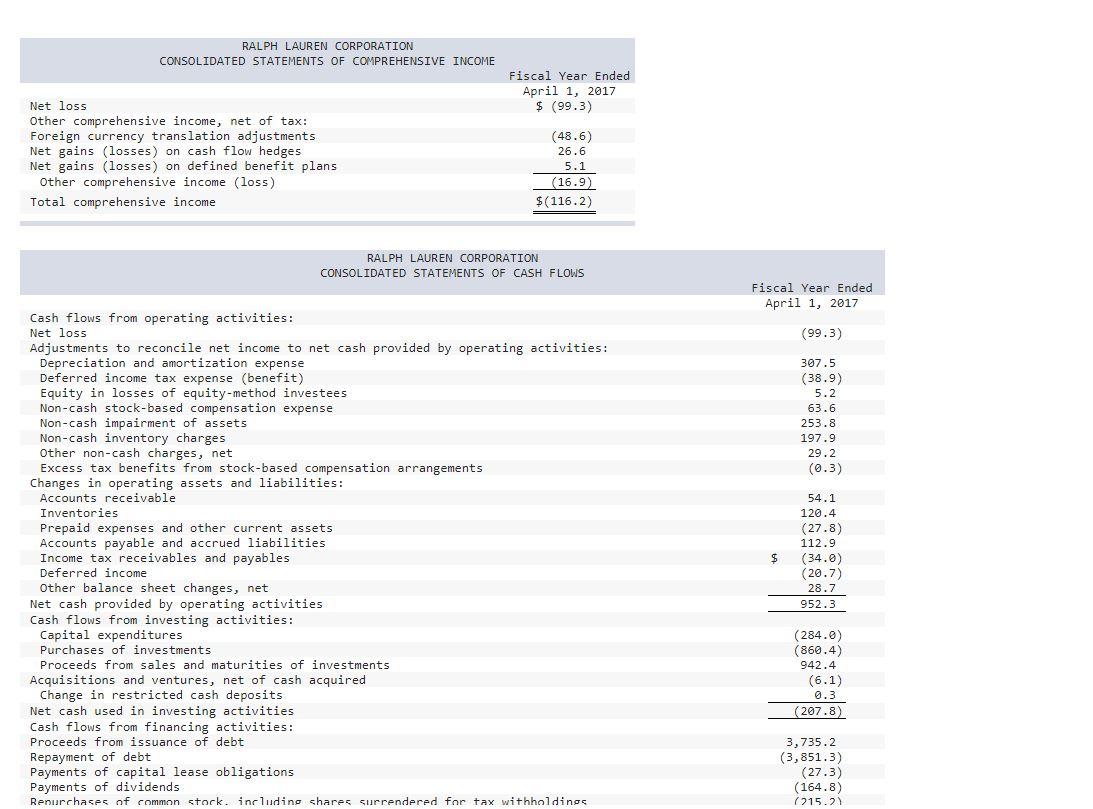
Task: Click the (284.0) capital expenditures value
Action: [x=818, y=635]
